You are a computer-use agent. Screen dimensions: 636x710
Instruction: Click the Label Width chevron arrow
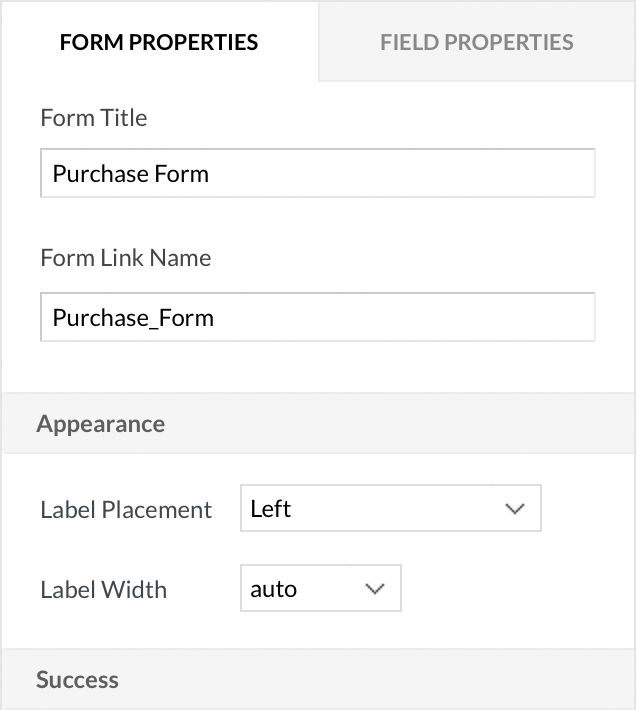pyautogui.click(x=375, y=589)
